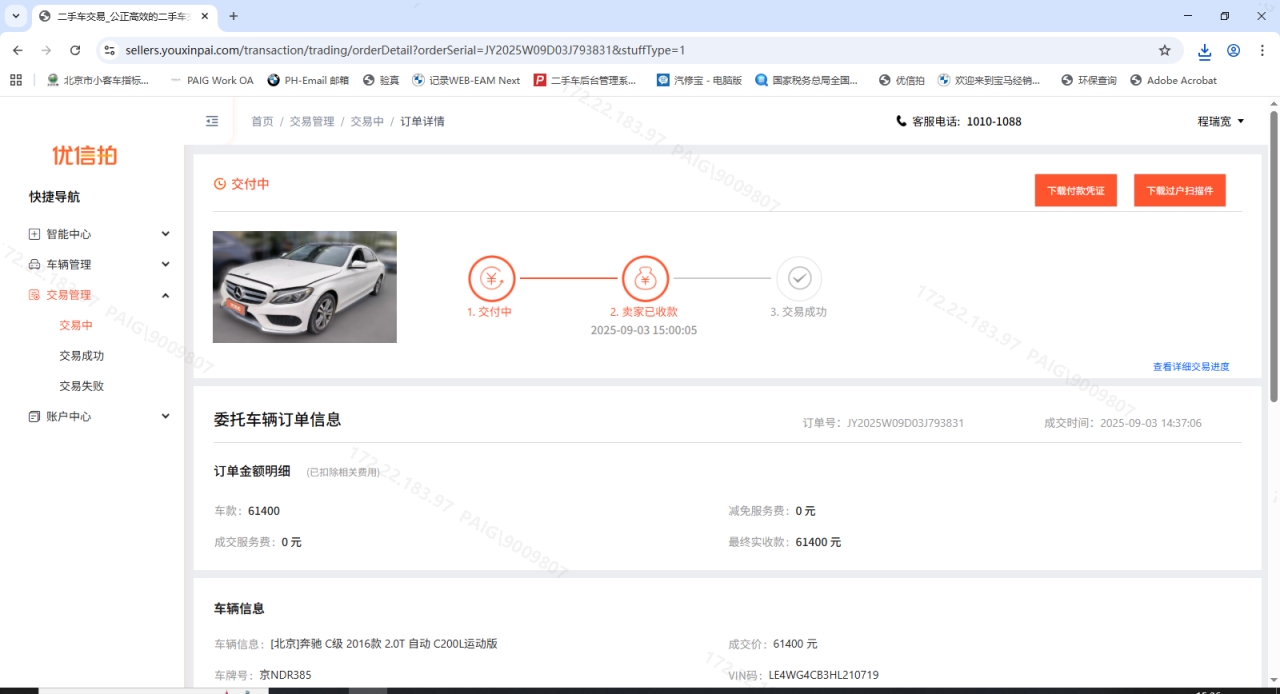
Task: Click the 下载过户扫描件 button
Action: point(1179,190)
